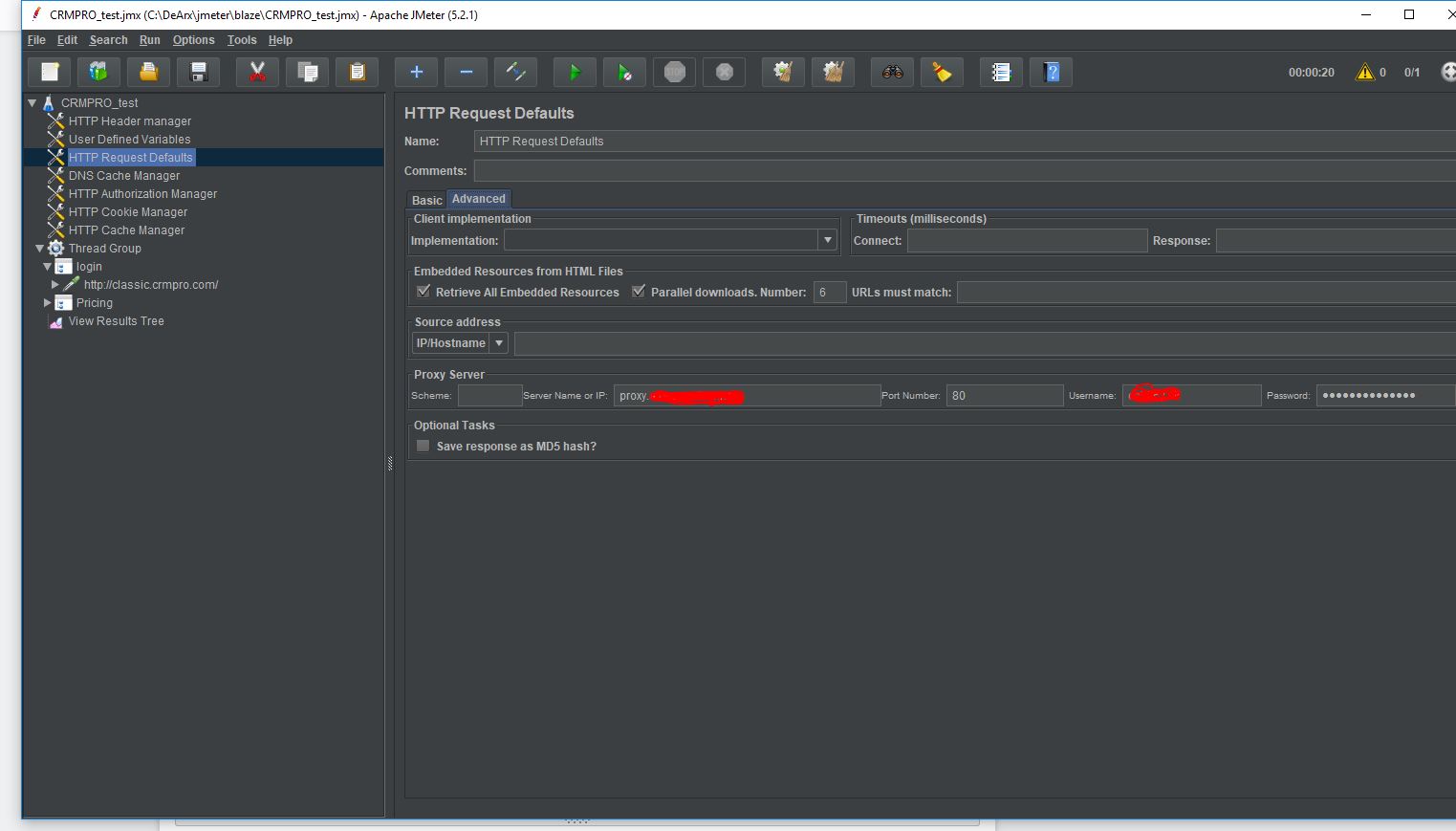
Task: Open the Help question mark icon
Action: [1051, 72]
